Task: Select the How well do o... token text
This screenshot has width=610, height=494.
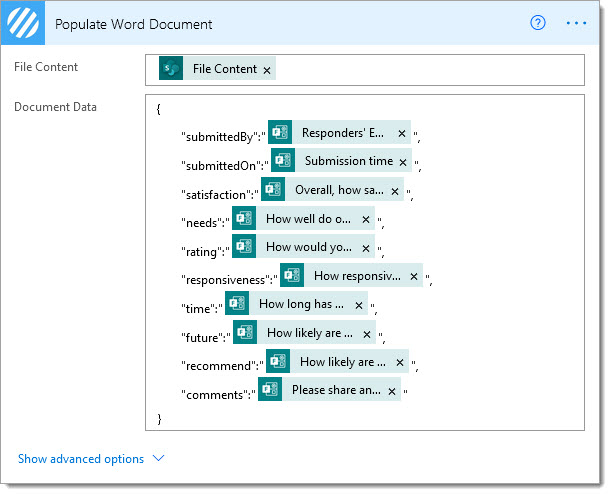Action: (308, 219)
